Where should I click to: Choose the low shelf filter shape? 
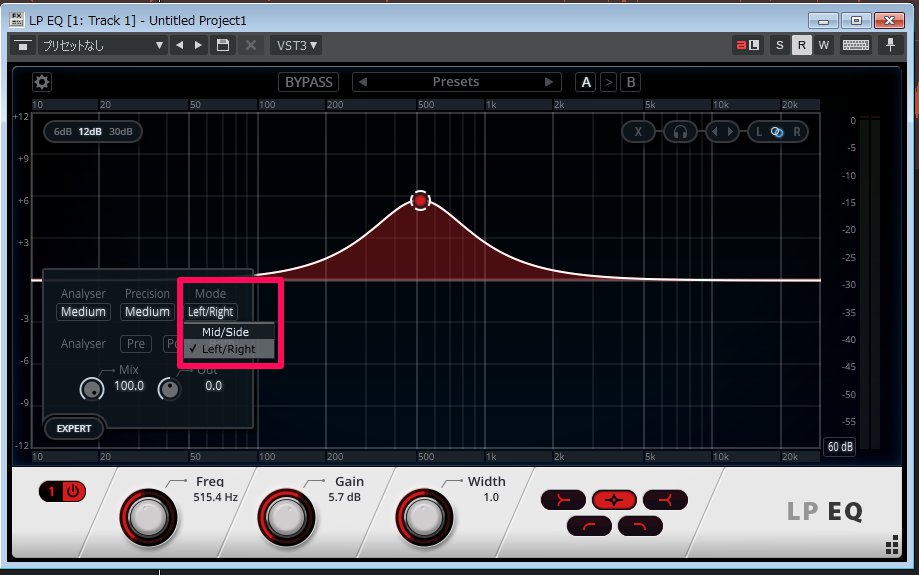pos(563,498)
